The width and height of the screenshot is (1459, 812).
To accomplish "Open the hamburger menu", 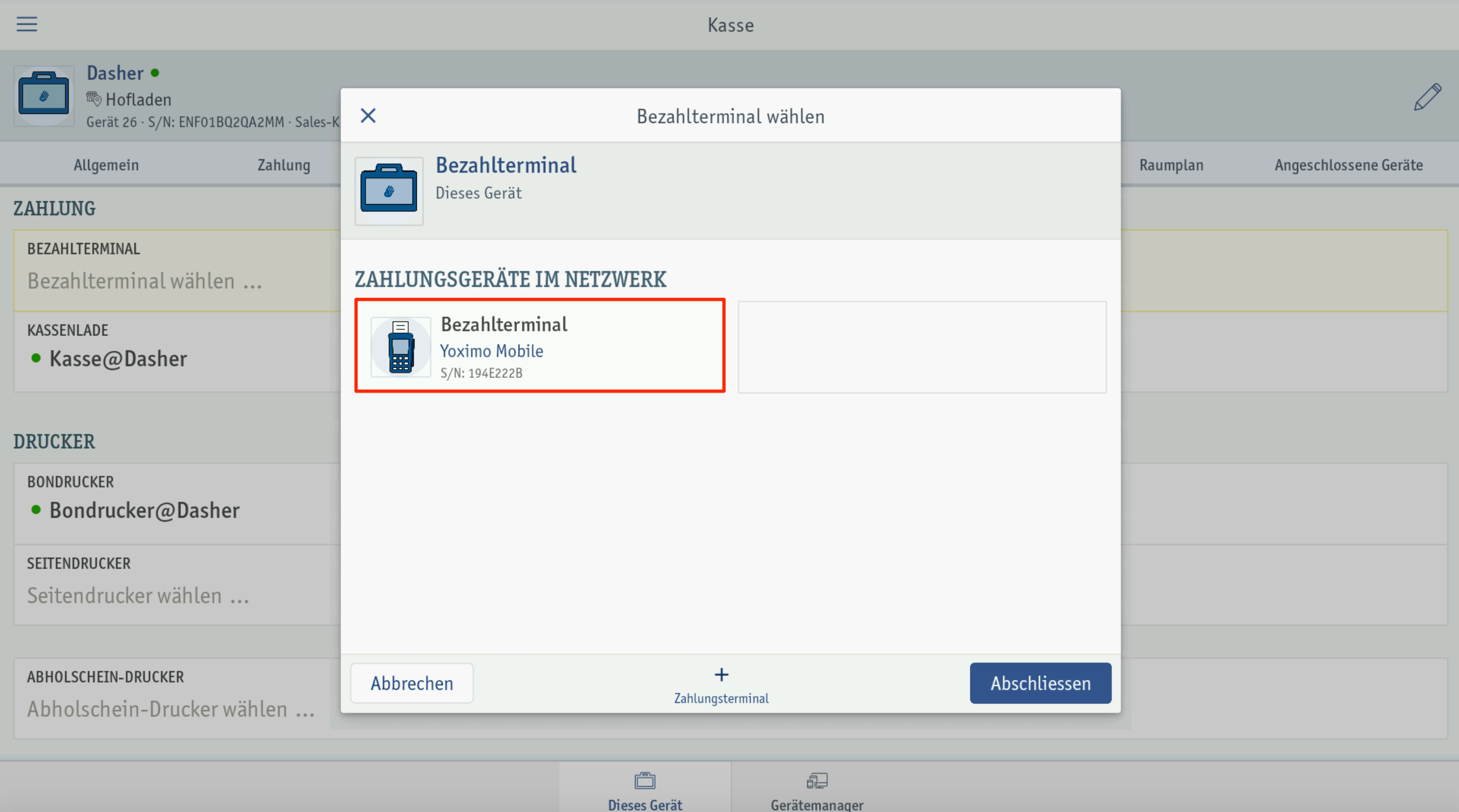I will (26, 24).
